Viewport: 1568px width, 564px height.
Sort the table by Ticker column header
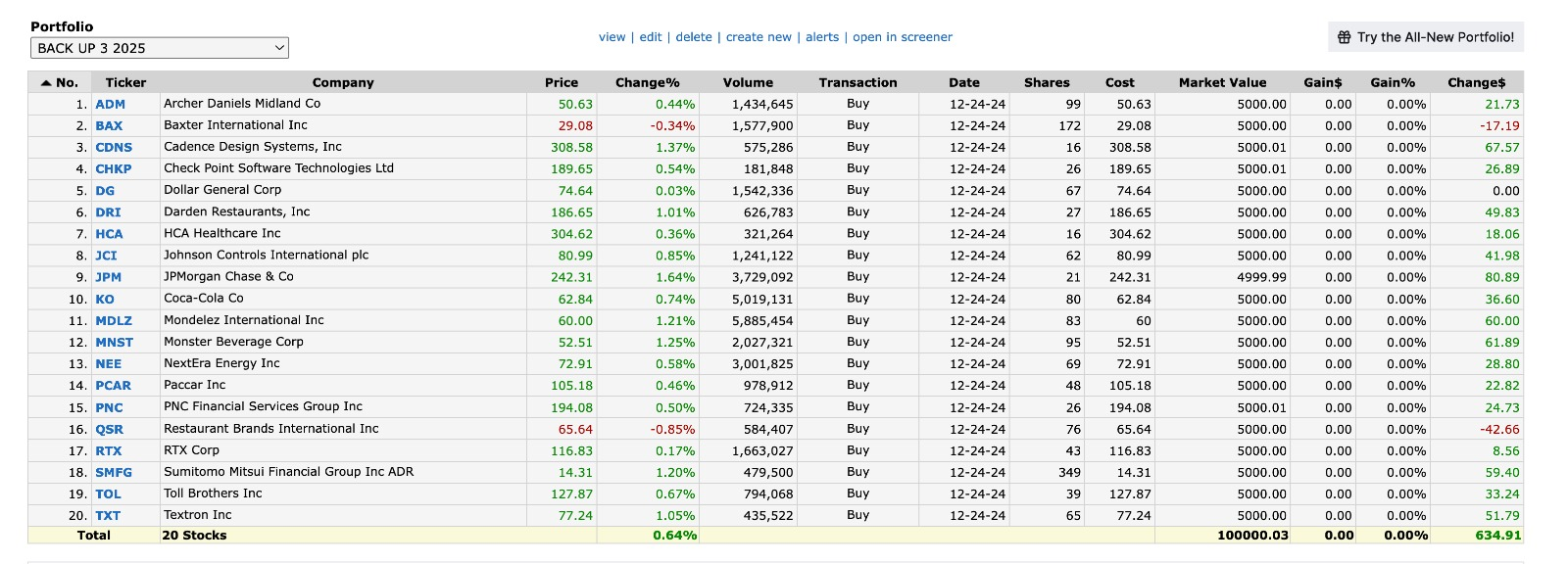[x=125, y=83]
